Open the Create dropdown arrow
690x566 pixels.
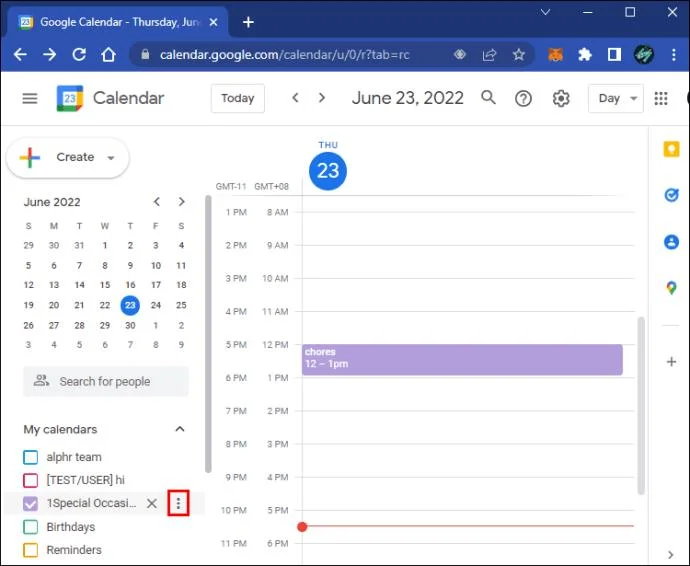[111, 158]
